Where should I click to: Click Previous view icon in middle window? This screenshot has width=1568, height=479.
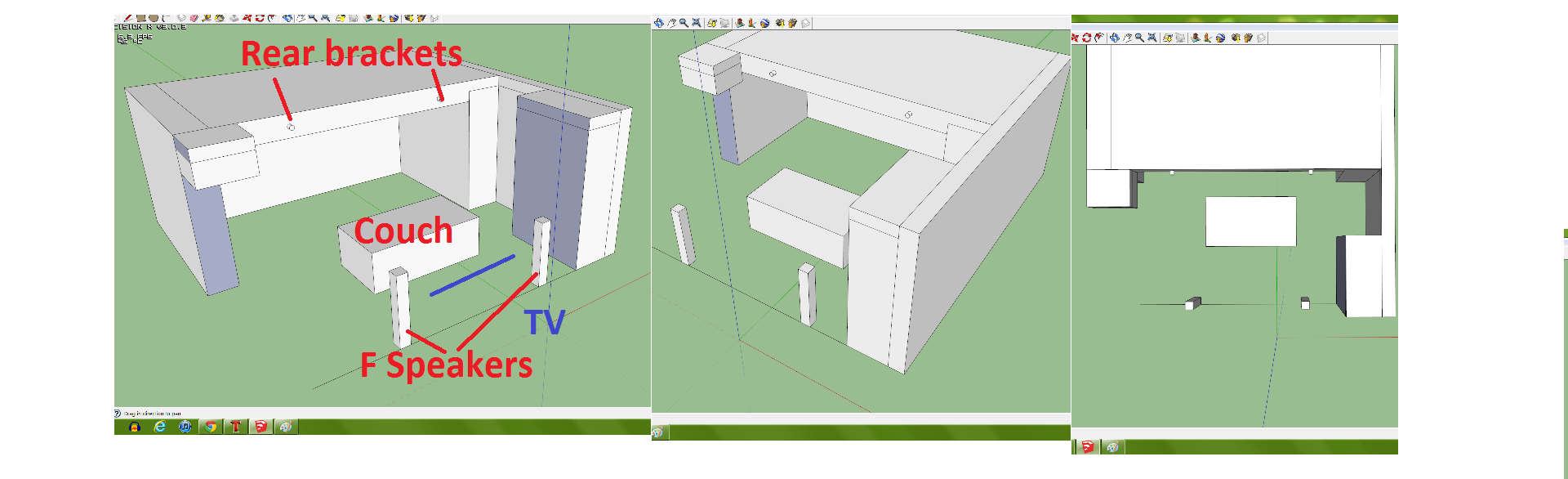pos(712,23)
